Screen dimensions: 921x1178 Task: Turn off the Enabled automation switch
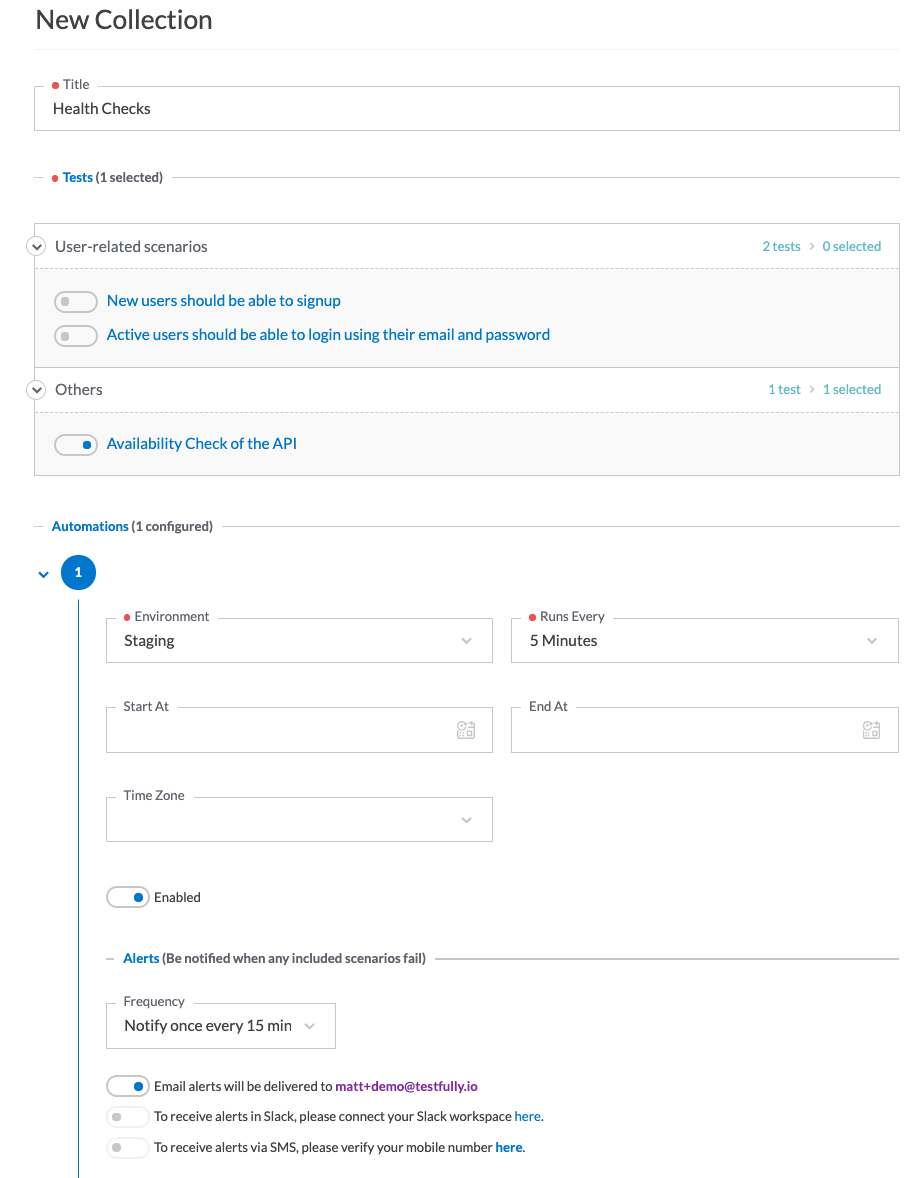128,897
